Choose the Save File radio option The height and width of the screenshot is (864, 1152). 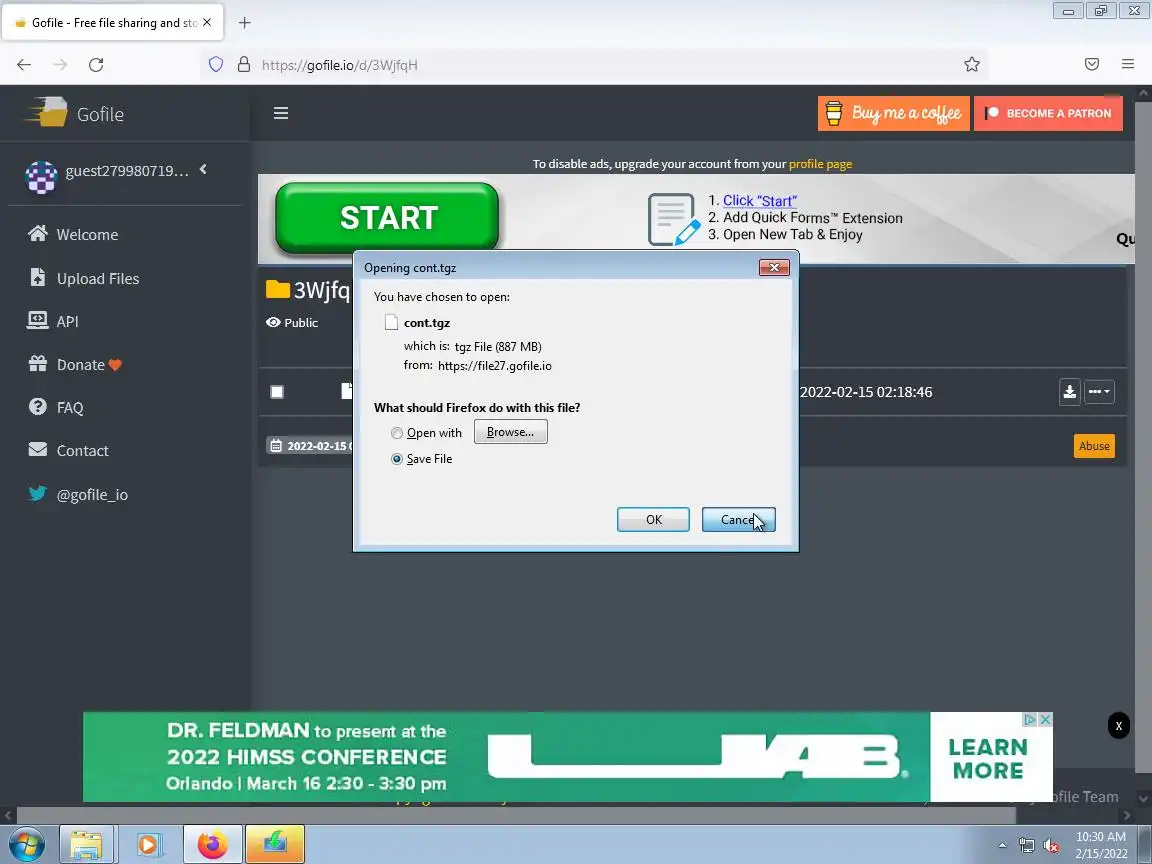(x=397, y=459)
